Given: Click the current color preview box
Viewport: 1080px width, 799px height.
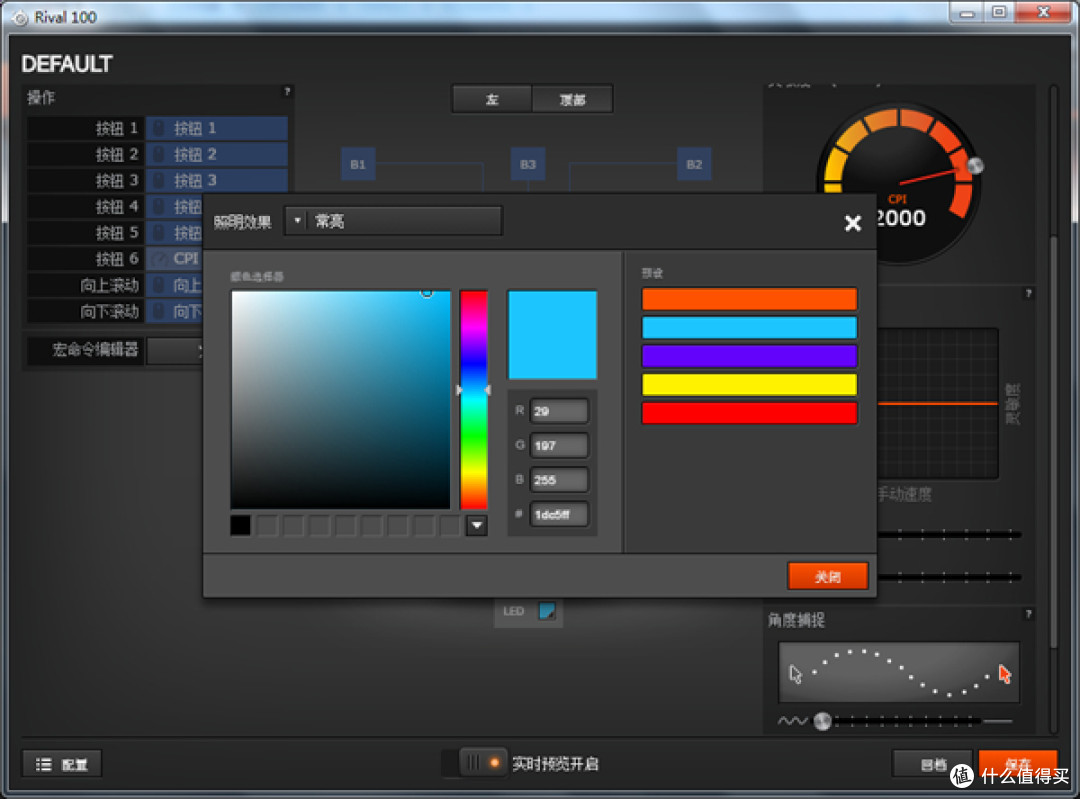Looking at the screenshot, I should tap(552, 335).
